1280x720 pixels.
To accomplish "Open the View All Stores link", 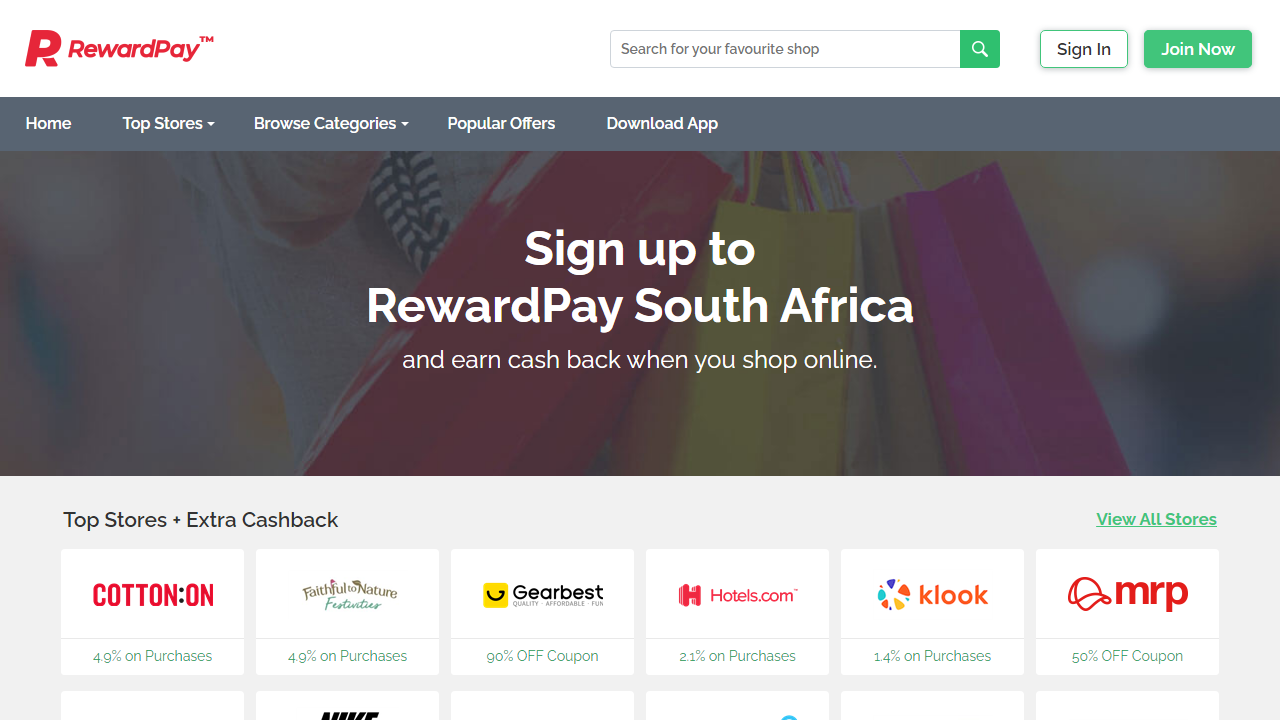I will pyautogui.click(x=1156, y=519).
